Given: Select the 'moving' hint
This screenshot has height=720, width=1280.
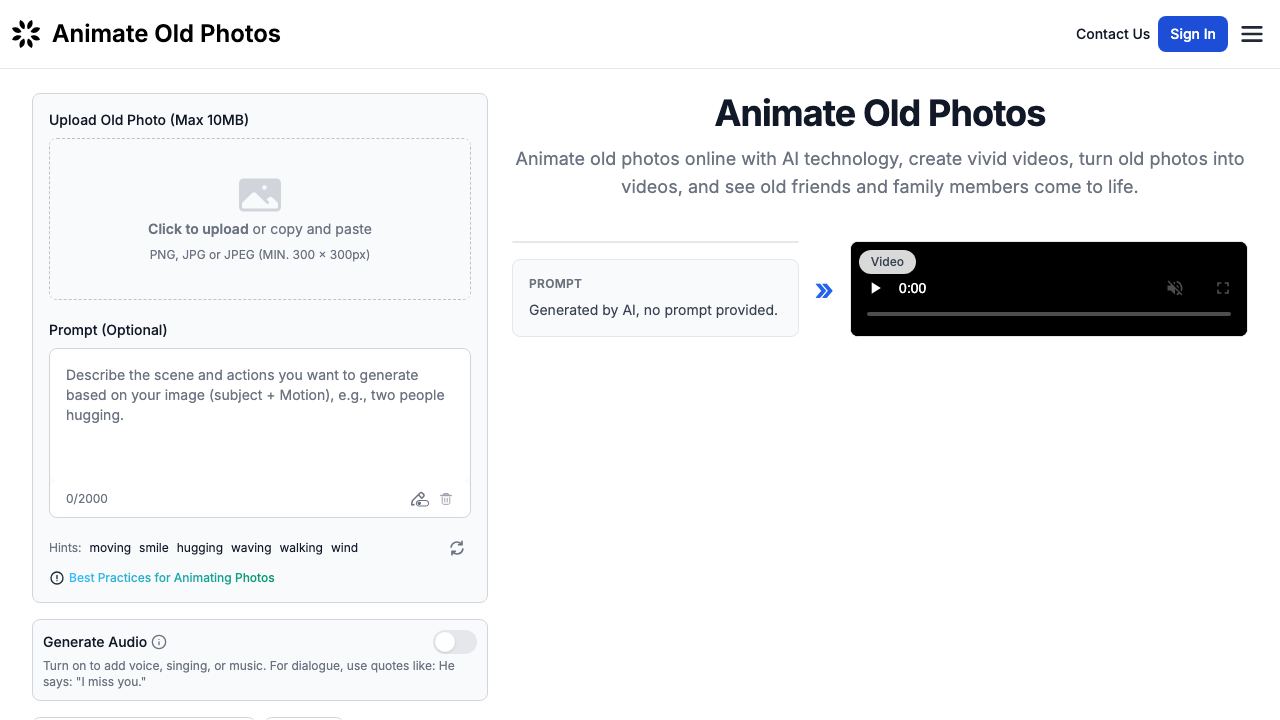Looking at the screenshot, I should tap(110, 548).
